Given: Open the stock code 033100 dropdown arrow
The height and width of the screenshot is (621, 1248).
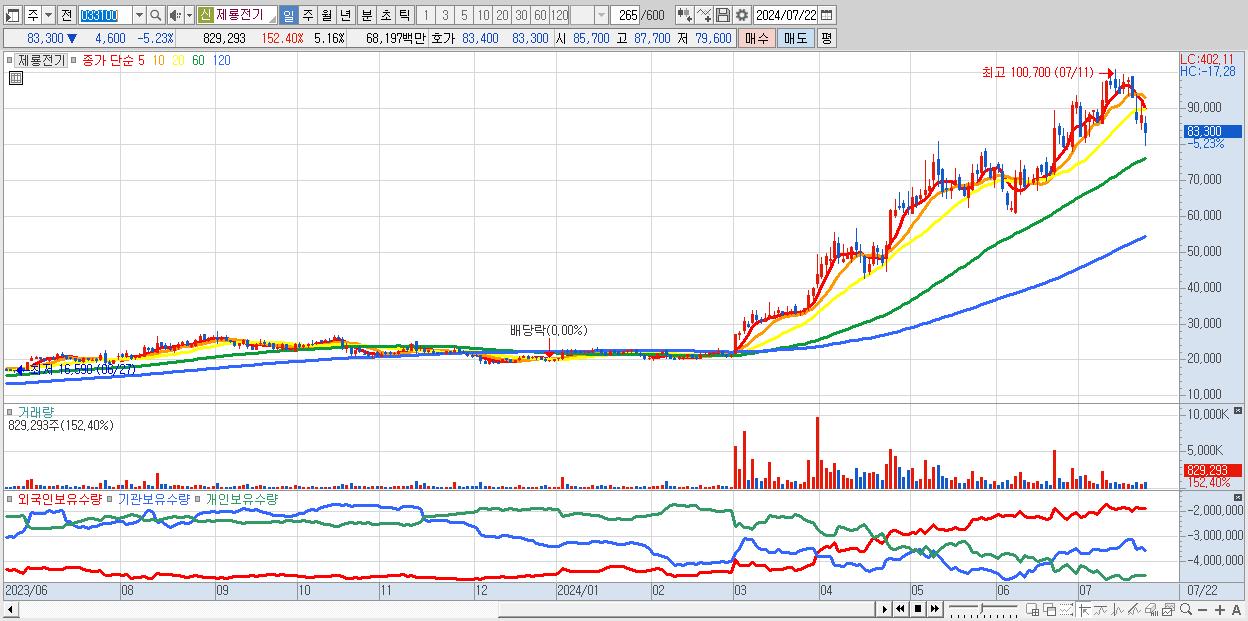Looking at the screenshot, I should coord(139,15).
